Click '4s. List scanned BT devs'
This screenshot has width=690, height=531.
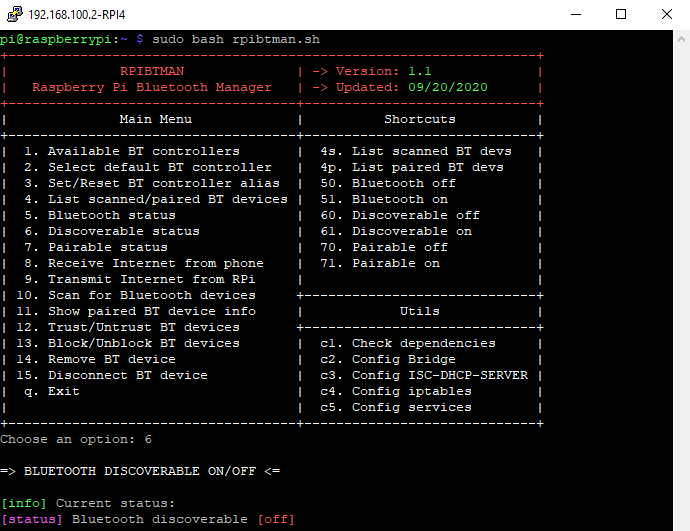pos(416,151)
